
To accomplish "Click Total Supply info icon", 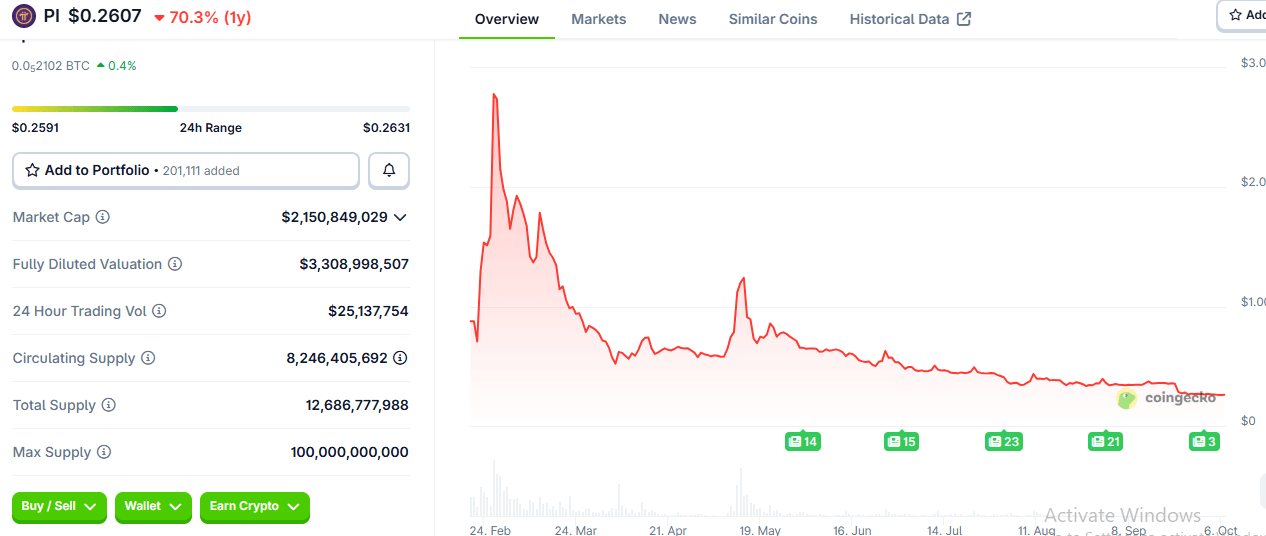I will [x=109, y=405].
